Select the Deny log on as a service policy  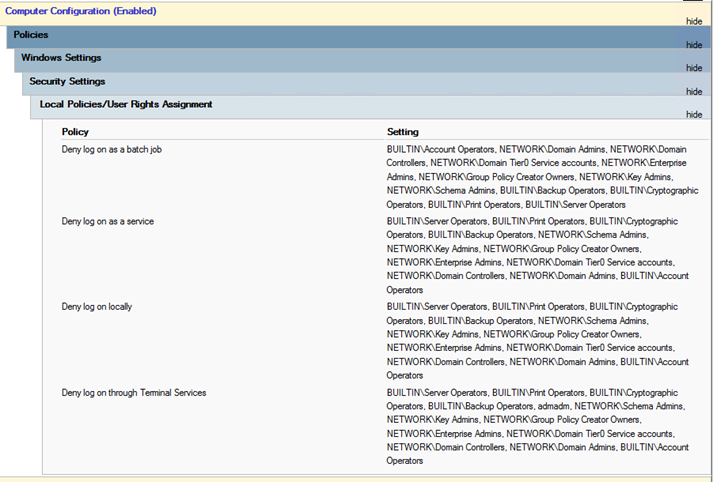(x=107, y=220)
